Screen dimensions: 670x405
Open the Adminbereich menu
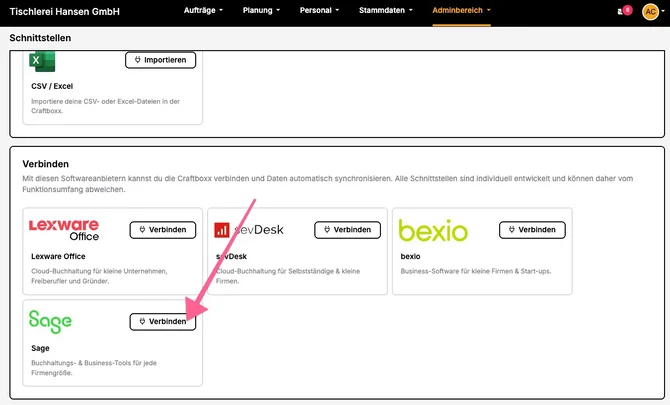(x=461, y=10)
